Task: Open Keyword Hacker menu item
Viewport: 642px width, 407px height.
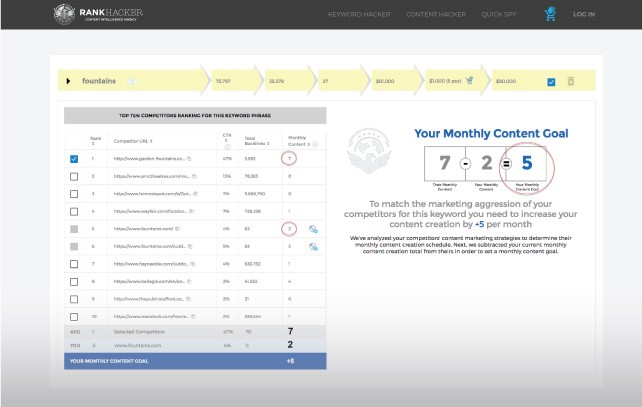Action: coord(359,14)
